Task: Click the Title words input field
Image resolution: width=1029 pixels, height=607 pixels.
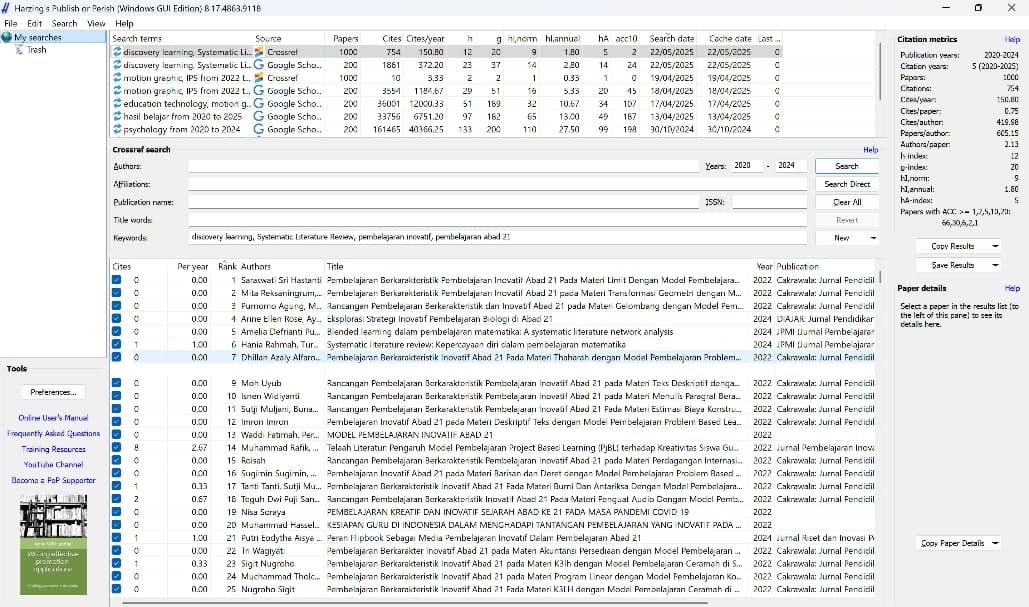Action: pyautogui.click(x=497, y=220)
